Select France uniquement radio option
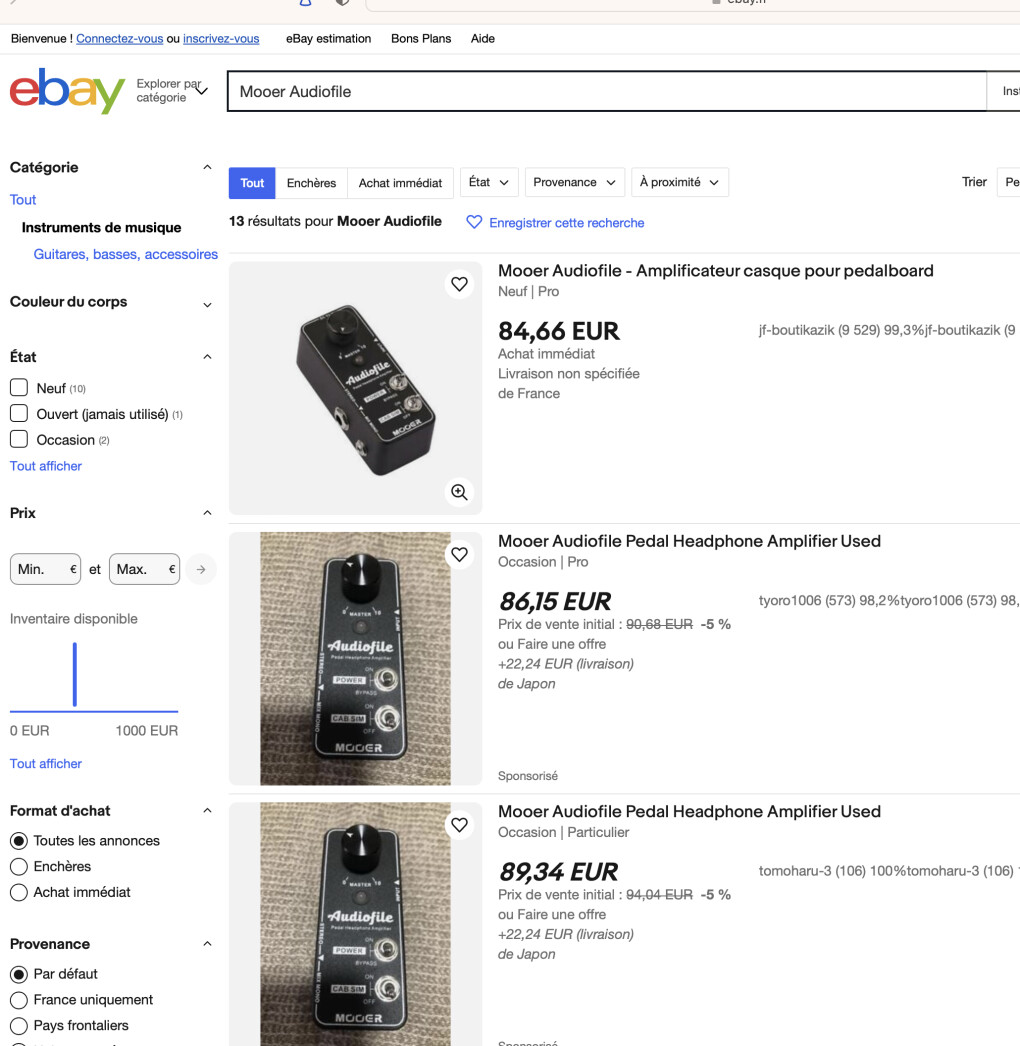 (x=19, y=999)
